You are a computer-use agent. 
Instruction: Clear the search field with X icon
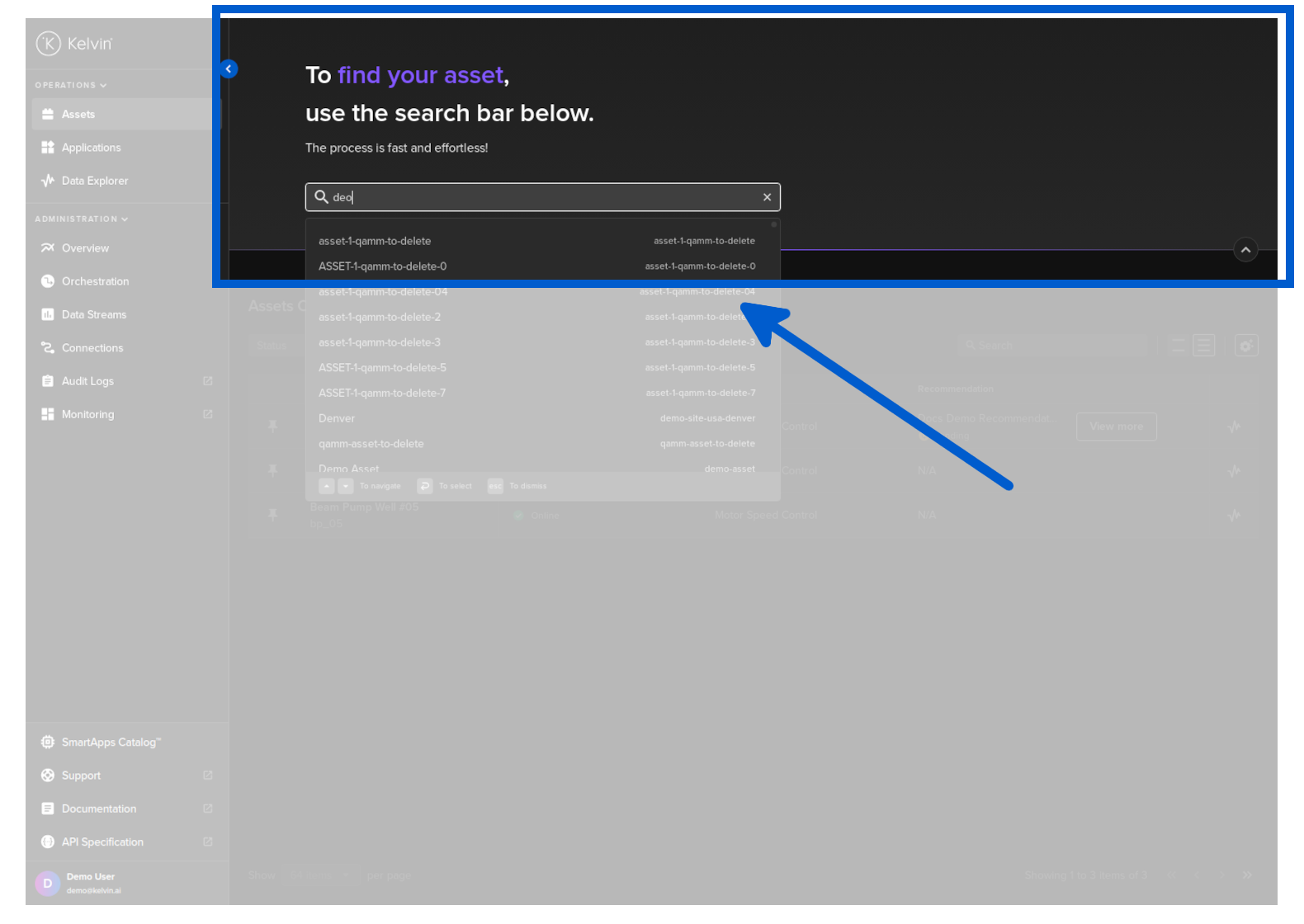click(x=767, y=197)
